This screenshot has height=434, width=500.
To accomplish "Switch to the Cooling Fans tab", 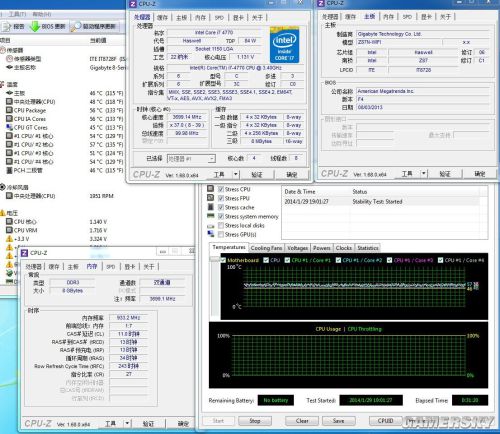I will (266, 248).
